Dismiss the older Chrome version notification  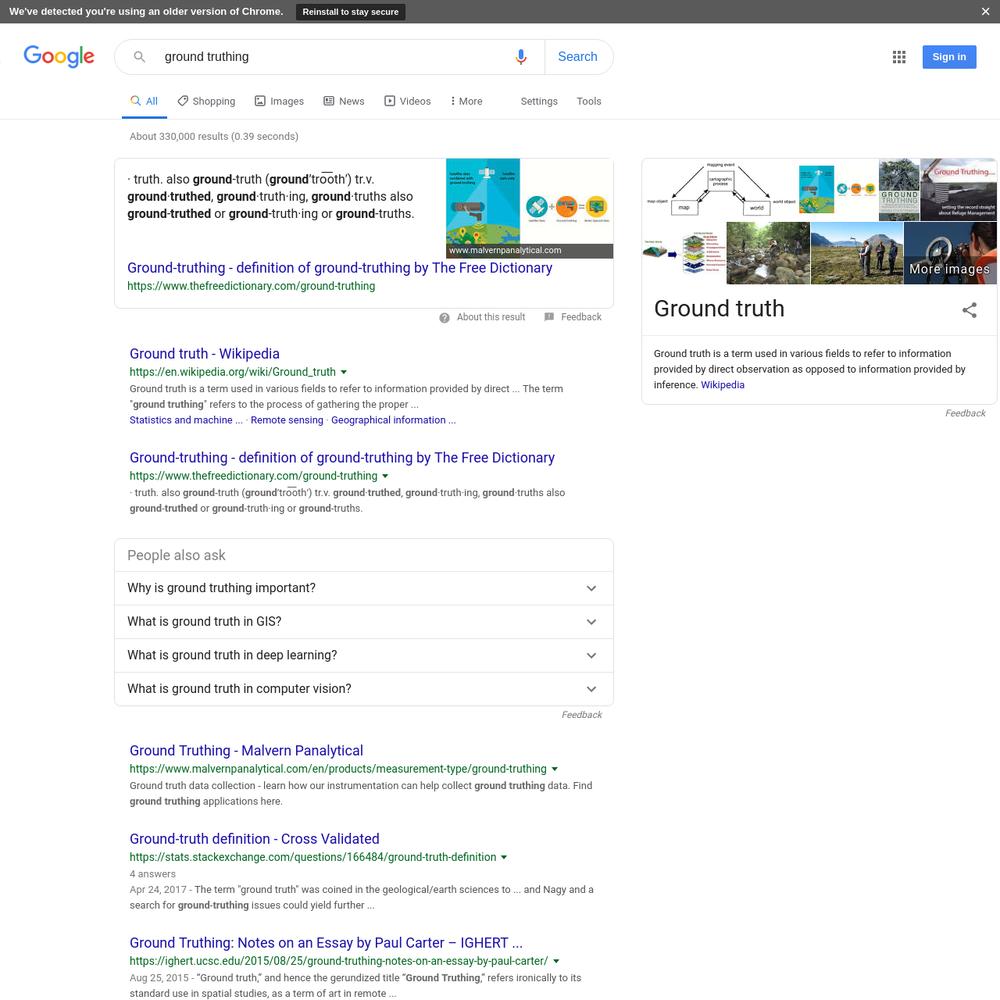985,11
